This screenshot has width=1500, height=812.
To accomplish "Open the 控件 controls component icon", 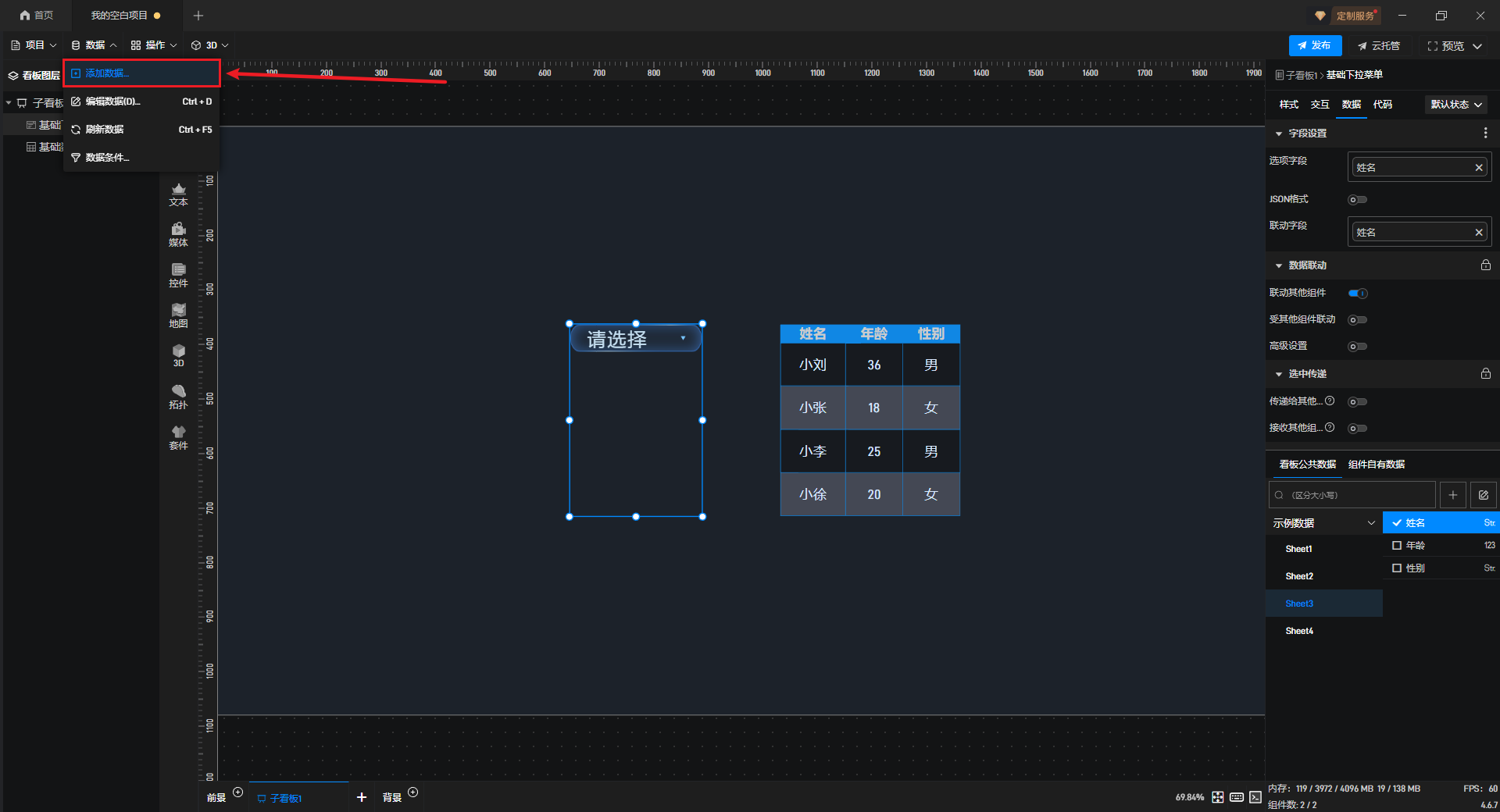I will [178, 275].
